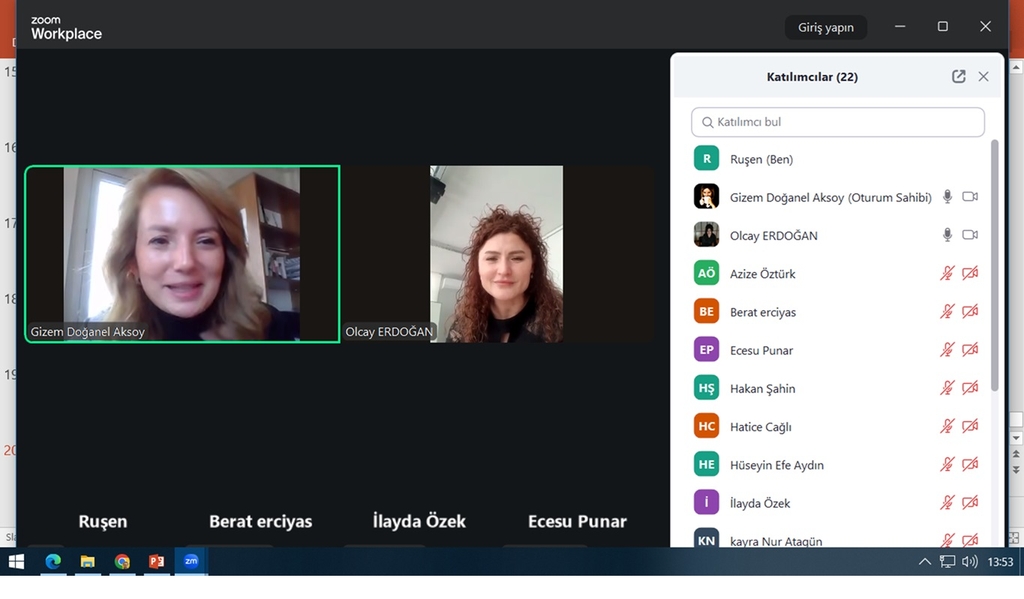1024x599 pixels.
Task: Click Gizem Doğanel Aksoy's microphone icon
Action: pyautogui.click(x=947, y=197)
